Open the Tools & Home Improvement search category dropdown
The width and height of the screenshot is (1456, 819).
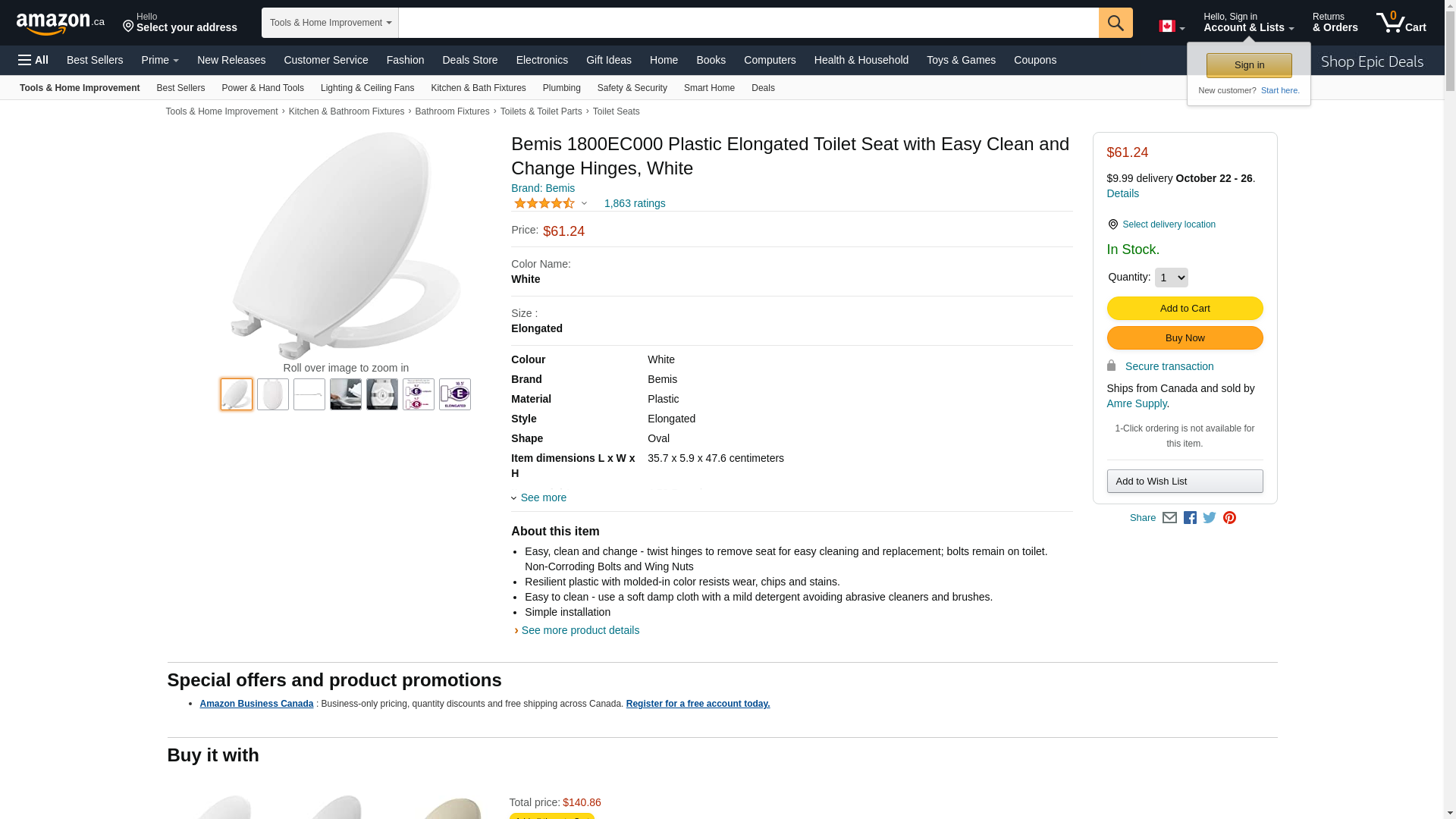click(330, 23)
